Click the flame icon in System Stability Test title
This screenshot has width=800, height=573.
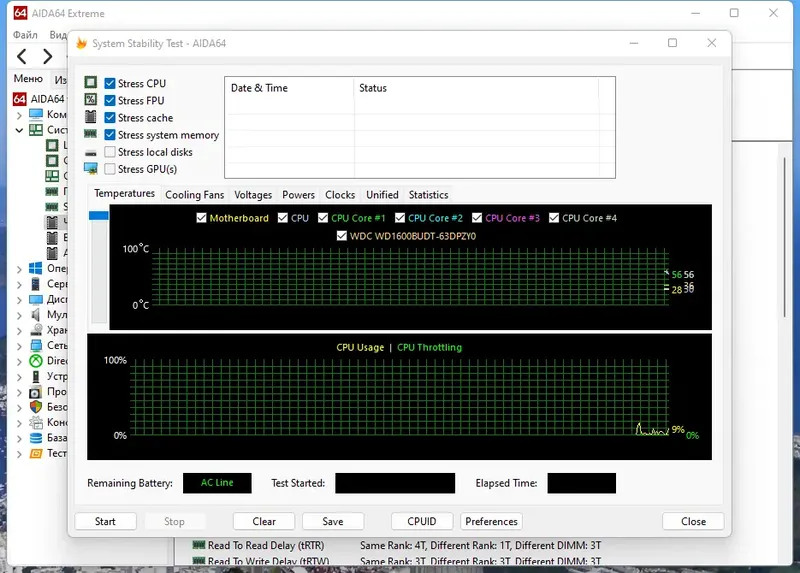pyautogui.click(x=82, y=43)
